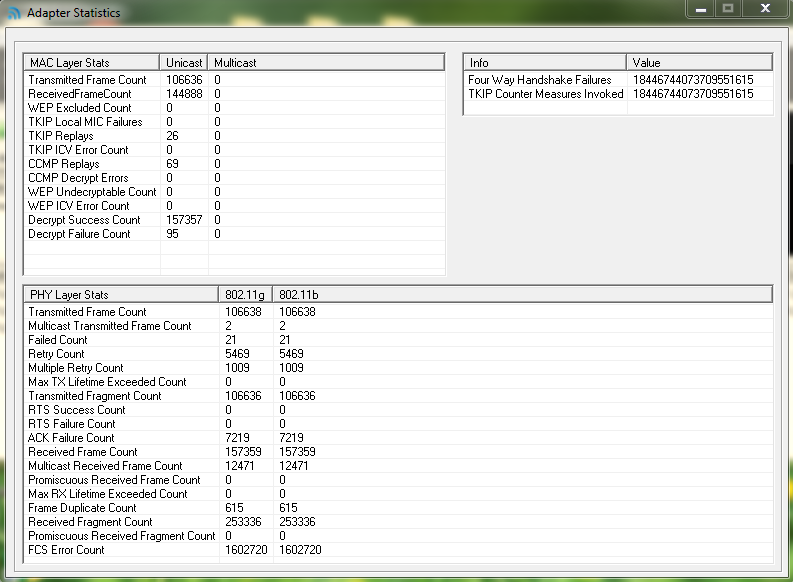
Task: Select the Multicast Transmitted Frame Count row
Action: pos(399,326)
